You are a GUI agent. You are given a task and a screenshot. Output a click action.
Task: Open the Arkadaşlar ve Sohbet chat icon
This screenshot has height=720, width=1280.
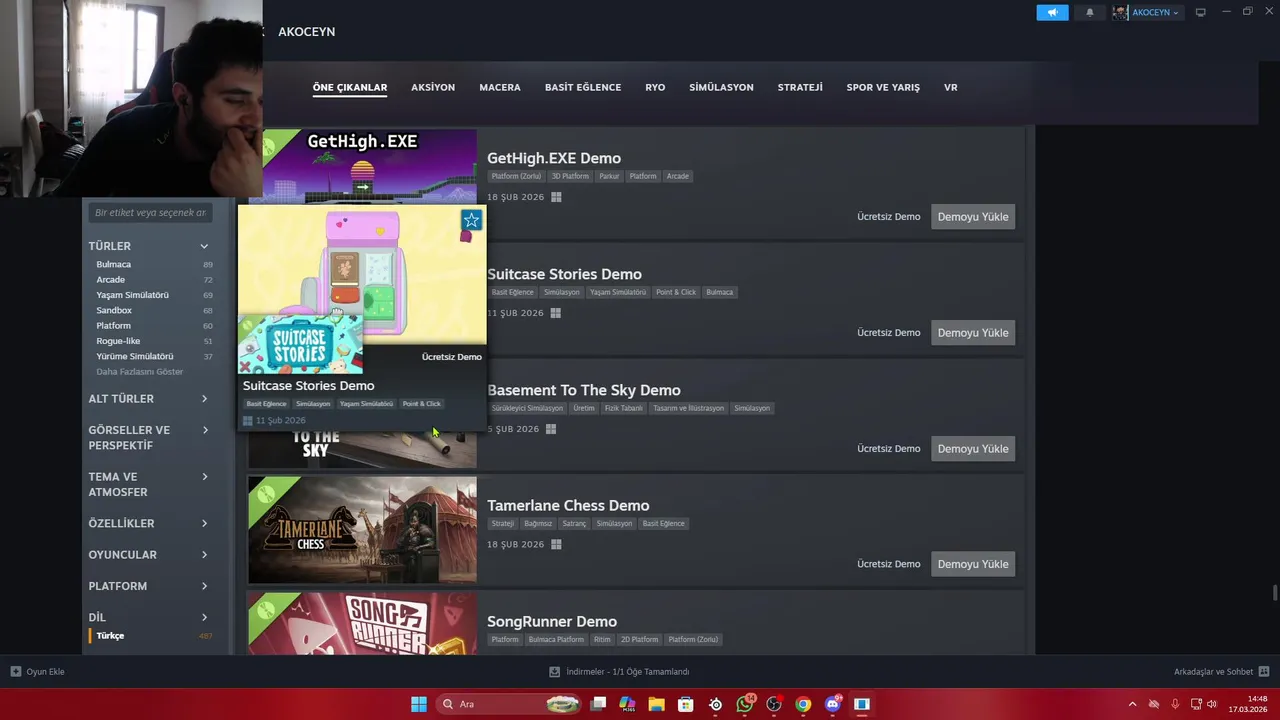[1264, 672]
